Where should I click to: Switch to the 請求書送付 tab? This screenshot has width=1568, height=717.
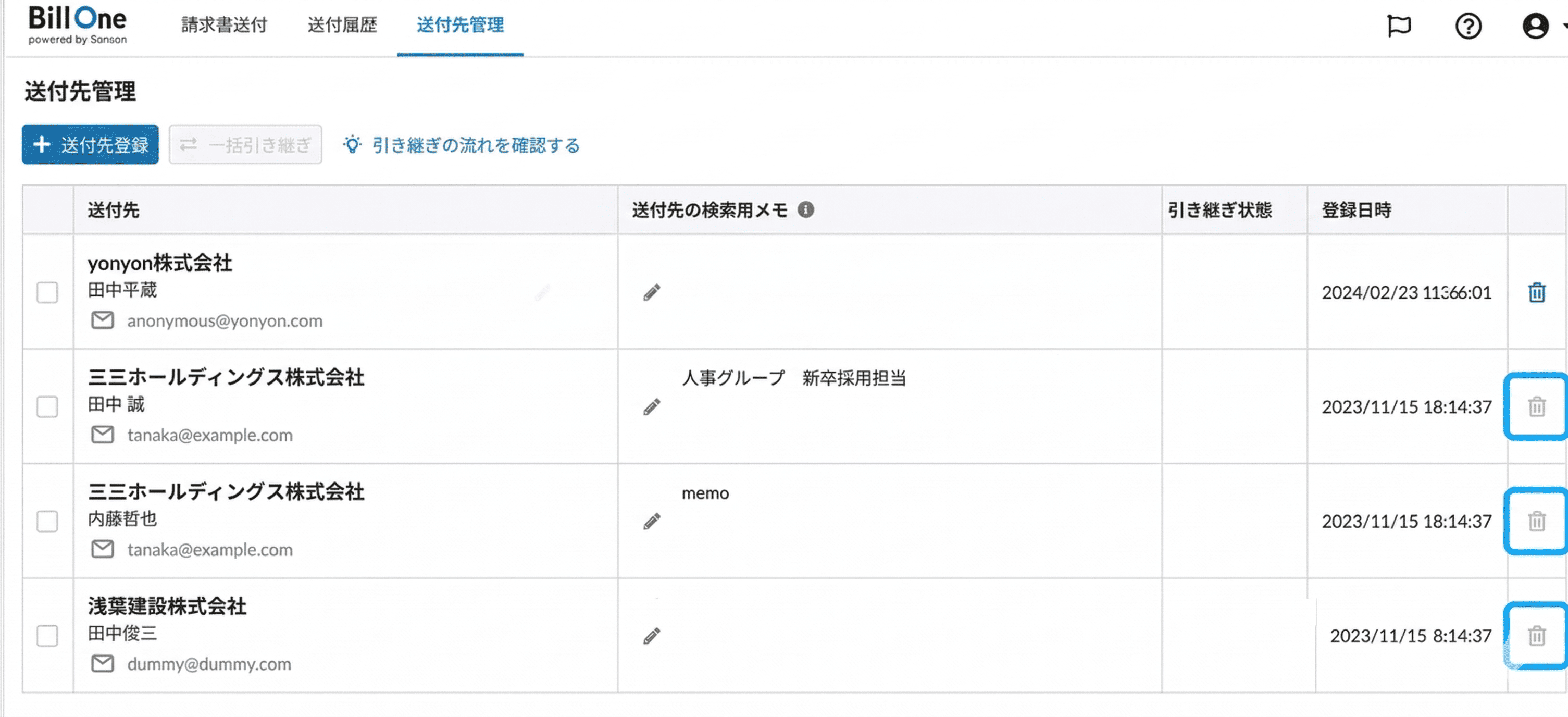(224, 25)
